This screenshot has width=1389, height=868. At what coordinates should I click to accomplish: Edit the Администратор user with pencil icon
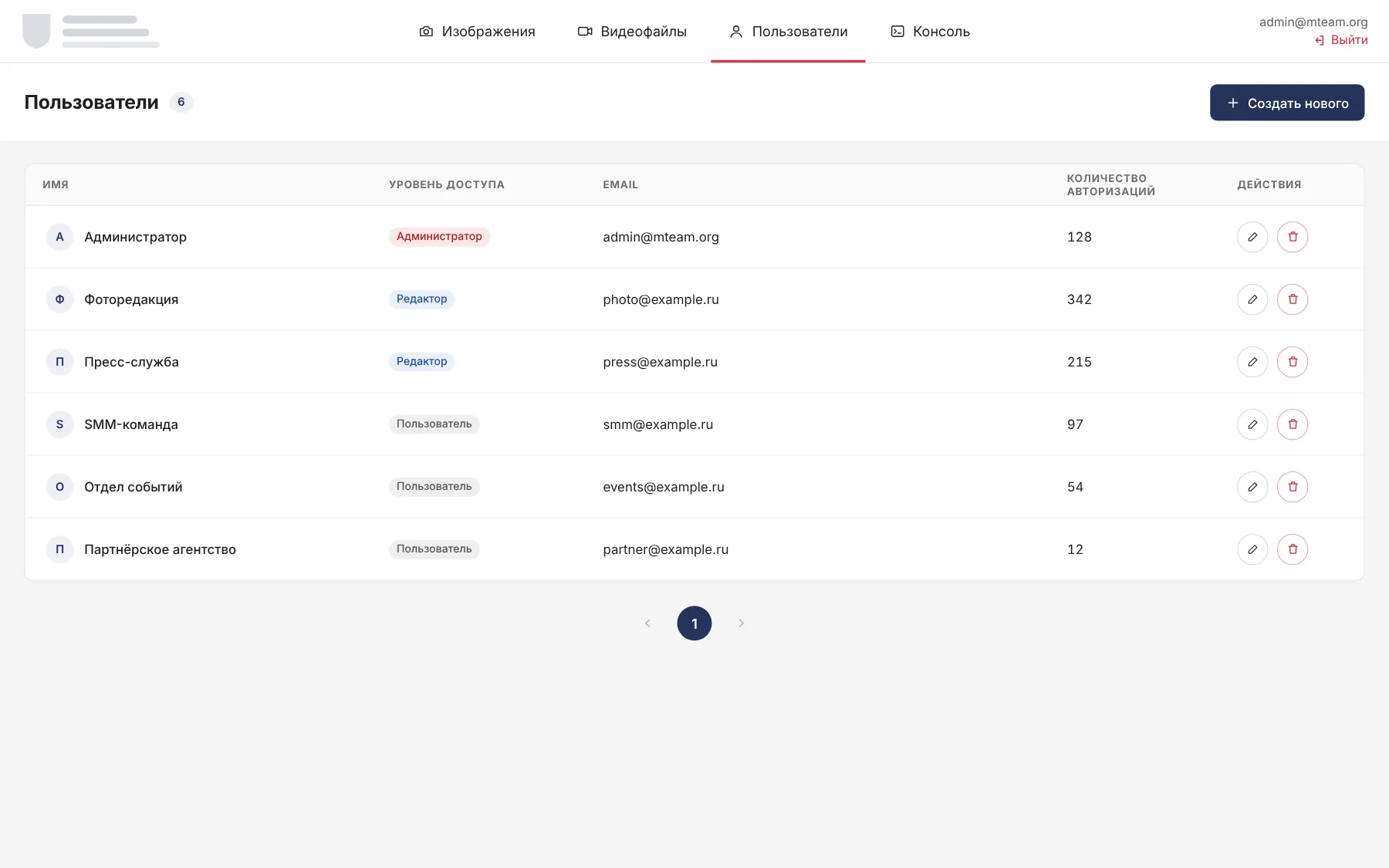coord(1252,237)
